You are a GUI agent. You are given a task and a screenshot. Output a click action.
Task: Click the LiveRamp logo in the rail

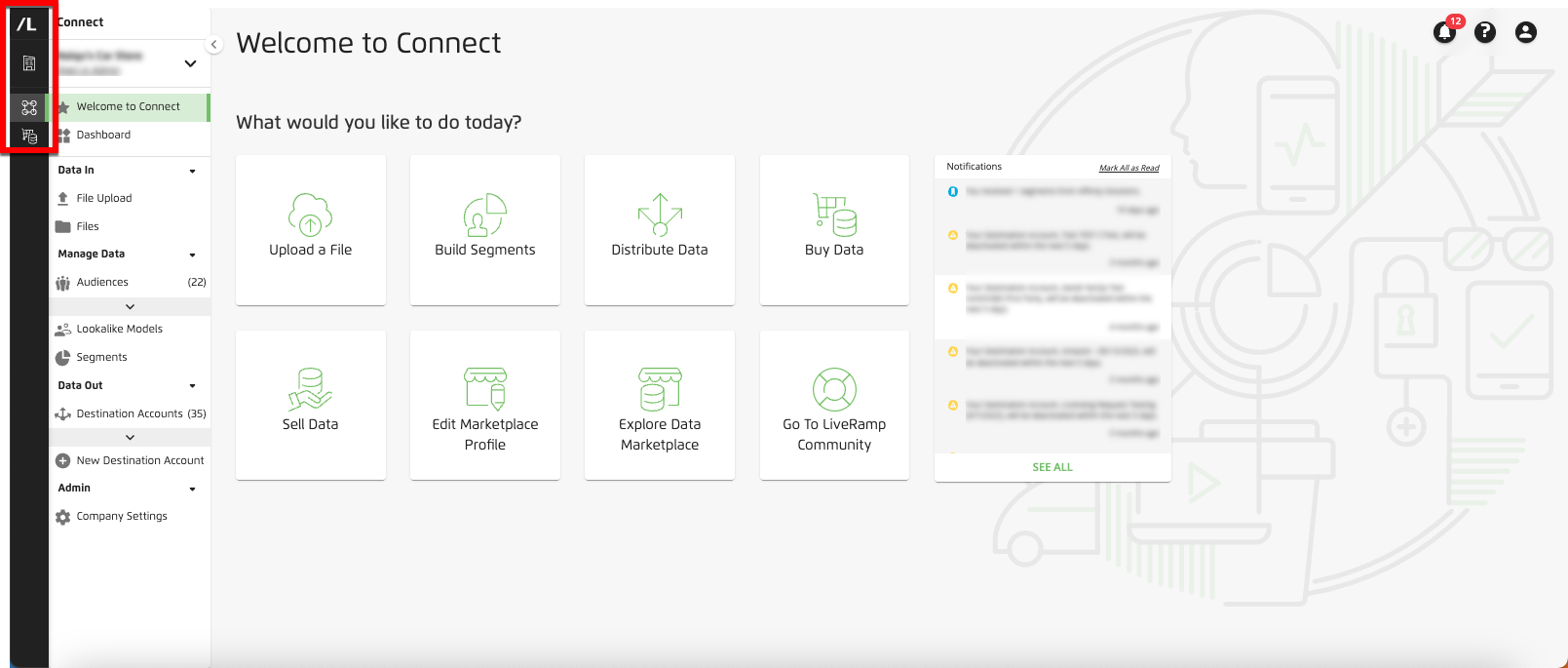pyautogui.click(x=27, y=24)
